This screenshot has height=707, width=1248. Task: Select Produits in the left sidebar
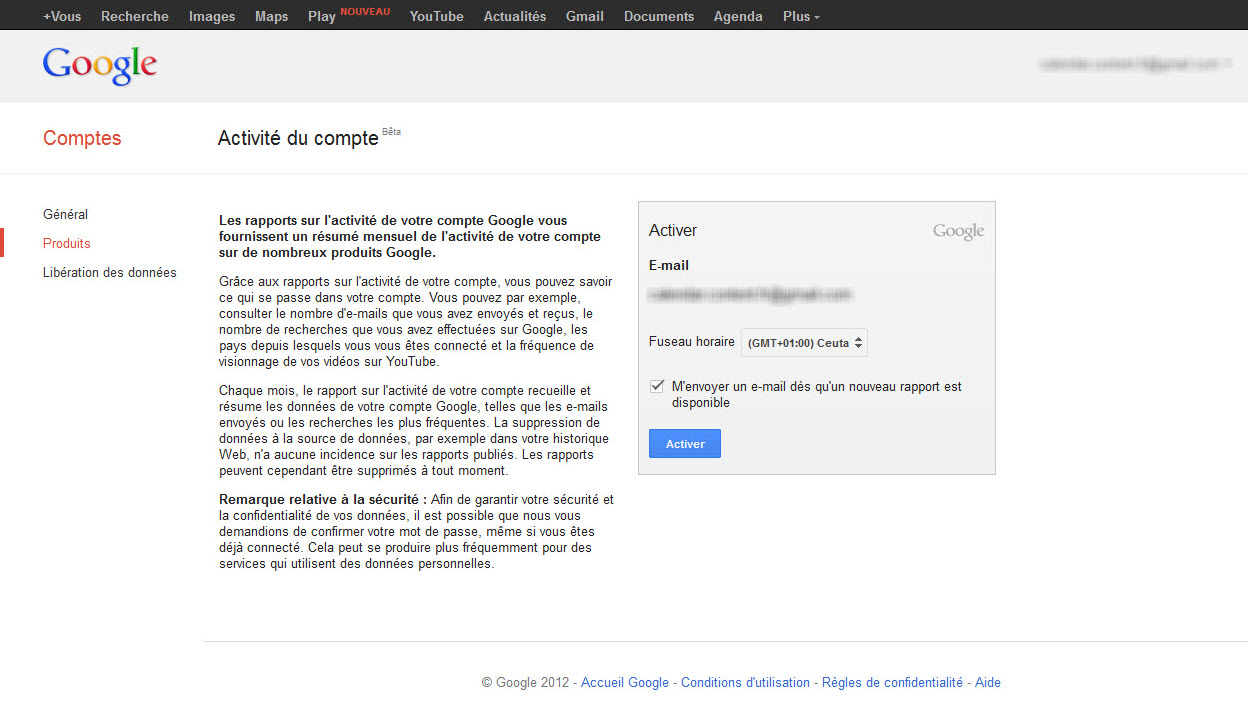click(66, 243)
